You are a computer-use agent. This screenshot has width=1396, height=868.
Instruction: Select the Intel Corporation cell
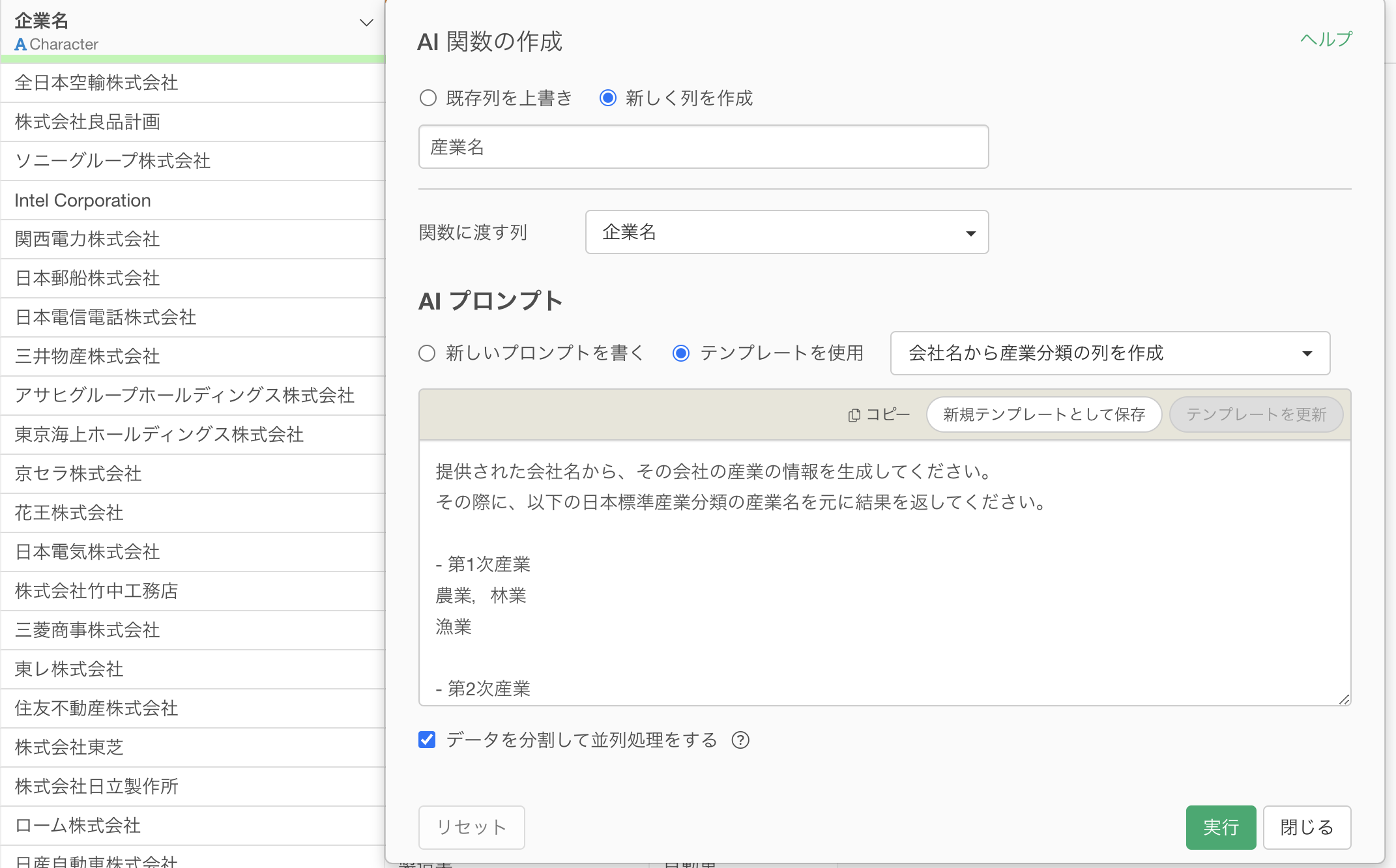83,200
